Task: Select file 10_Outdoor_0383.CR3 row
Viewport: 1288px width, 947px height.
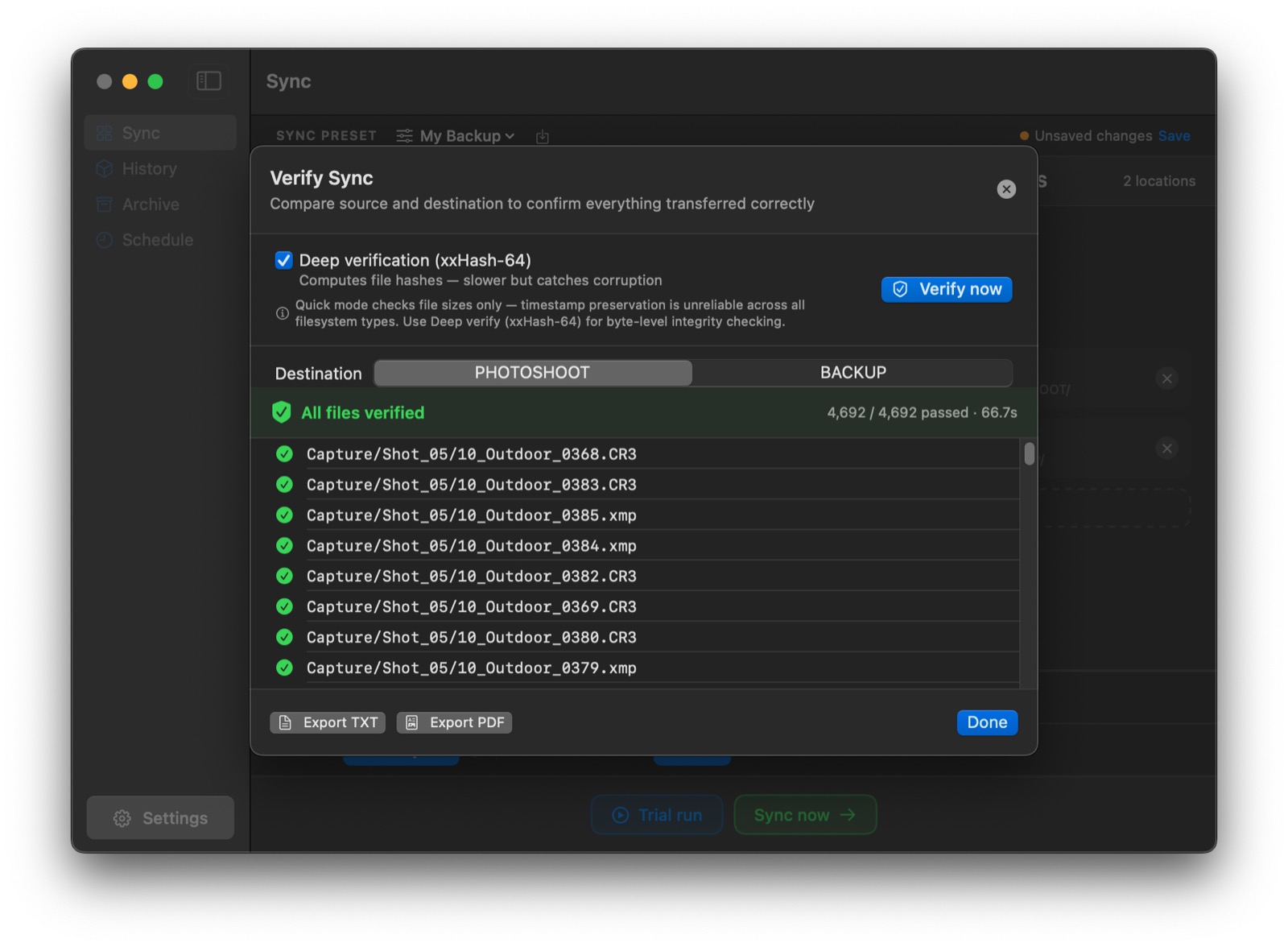Action: coord(635,485)
